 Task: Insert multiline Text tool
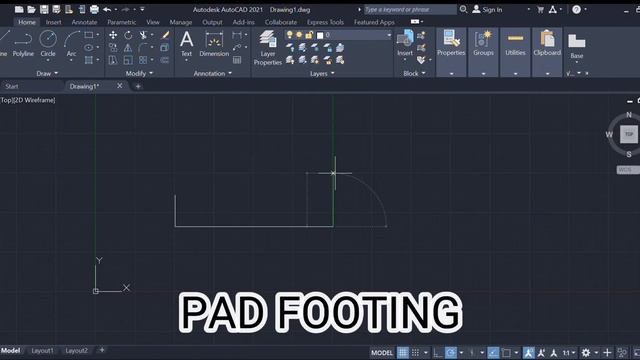187,44
